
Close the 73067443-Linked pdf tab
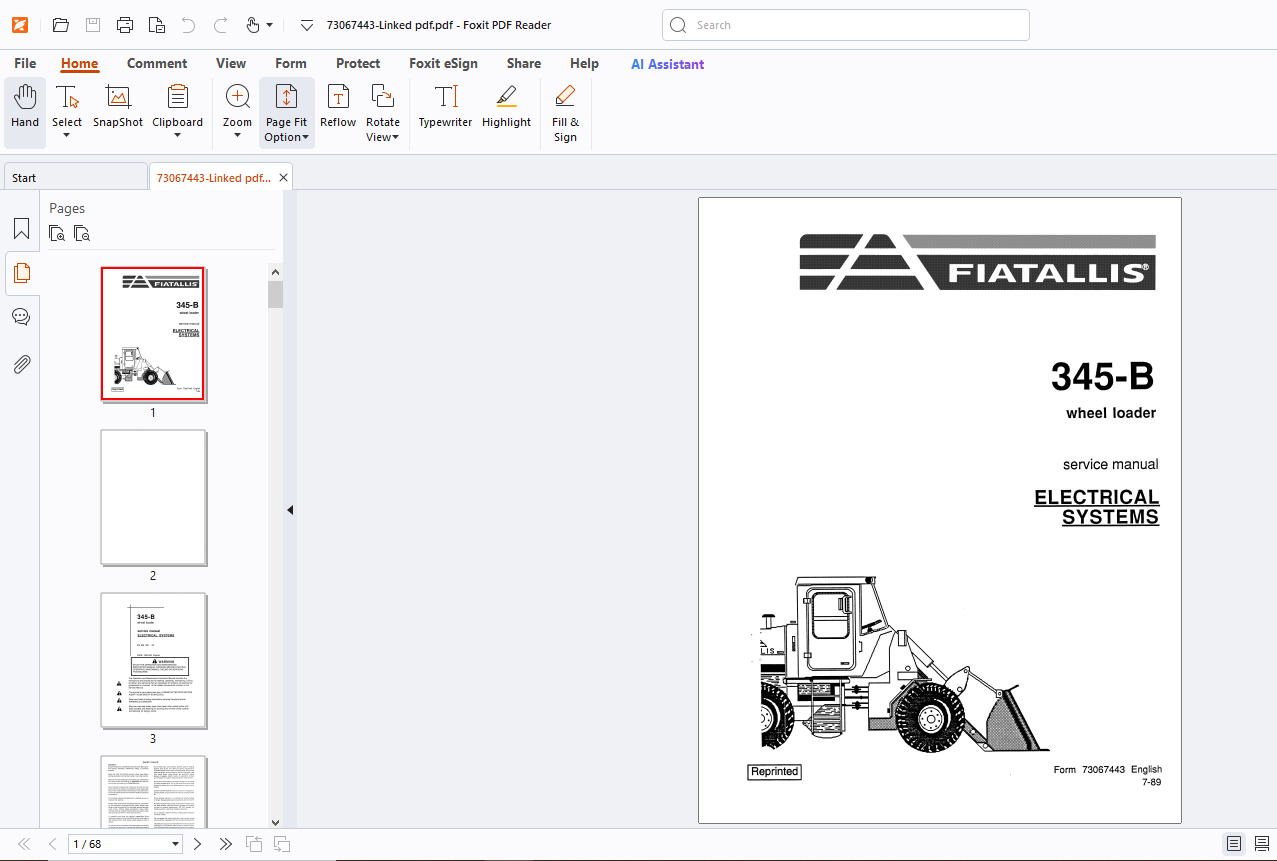pos(283,178)
